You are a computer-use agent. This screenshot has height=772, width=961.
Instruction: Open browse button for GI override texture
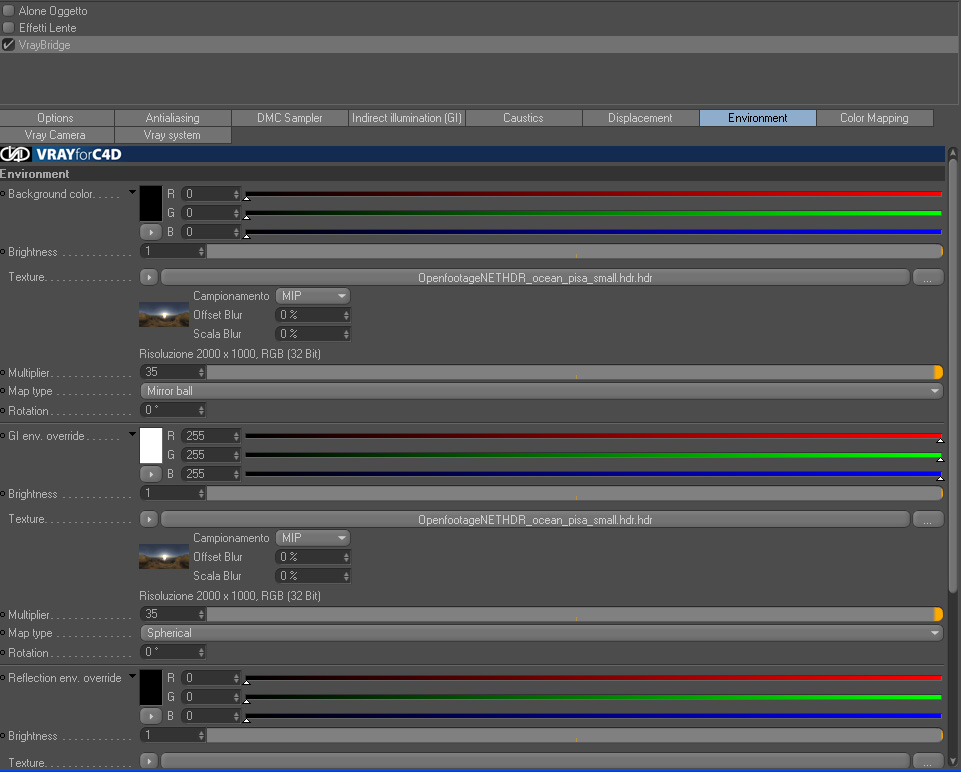coord(928,520)
